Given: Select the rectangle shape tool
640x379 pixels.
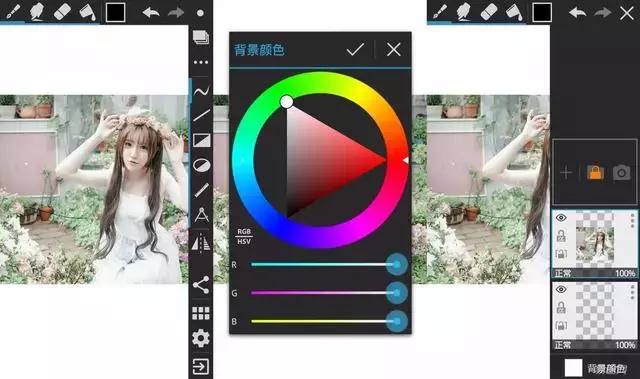Looking at the screenshot, I should coord(202,140).
